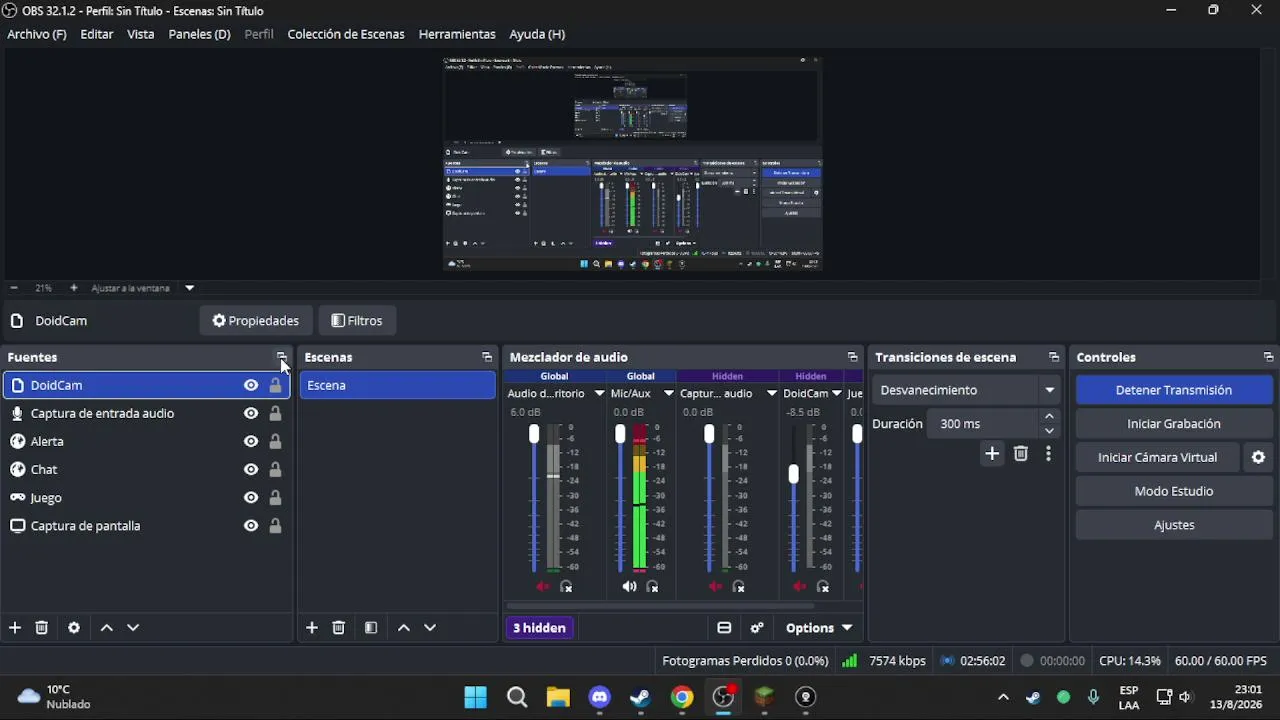Open transition properties three-dot menu
This screenshot has height=720, width=1280.
(x=1048, y=454)
